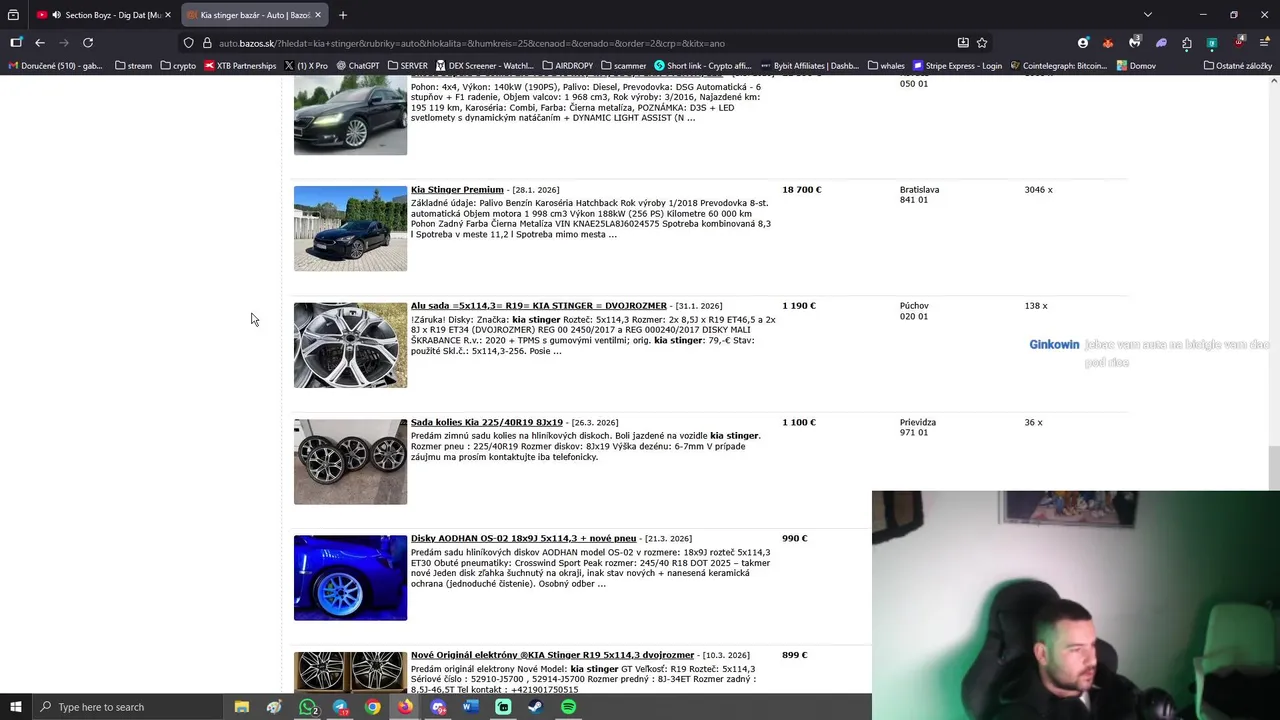Open the Firefox account icon

(x=1083, y=43)
